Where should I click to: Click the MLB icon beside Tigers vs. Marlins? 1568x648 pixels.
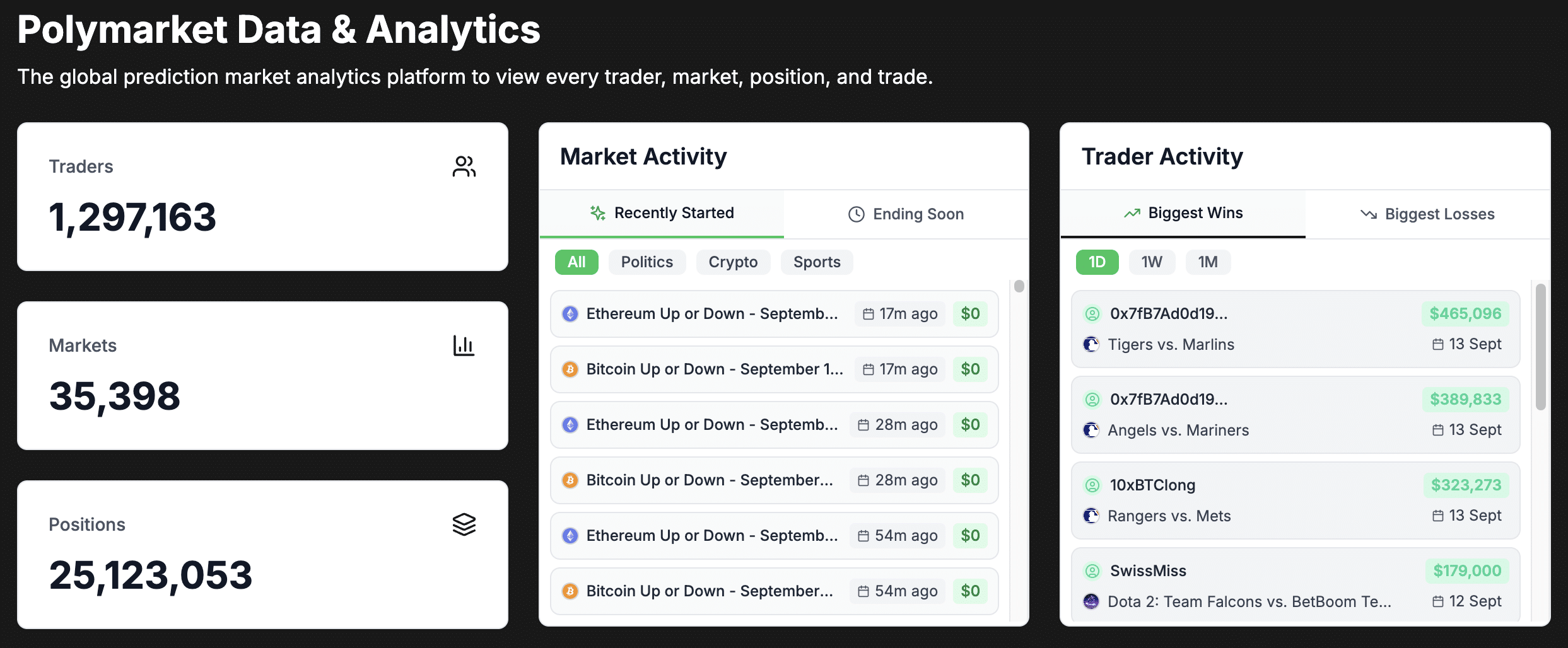tap(1091, 344)
